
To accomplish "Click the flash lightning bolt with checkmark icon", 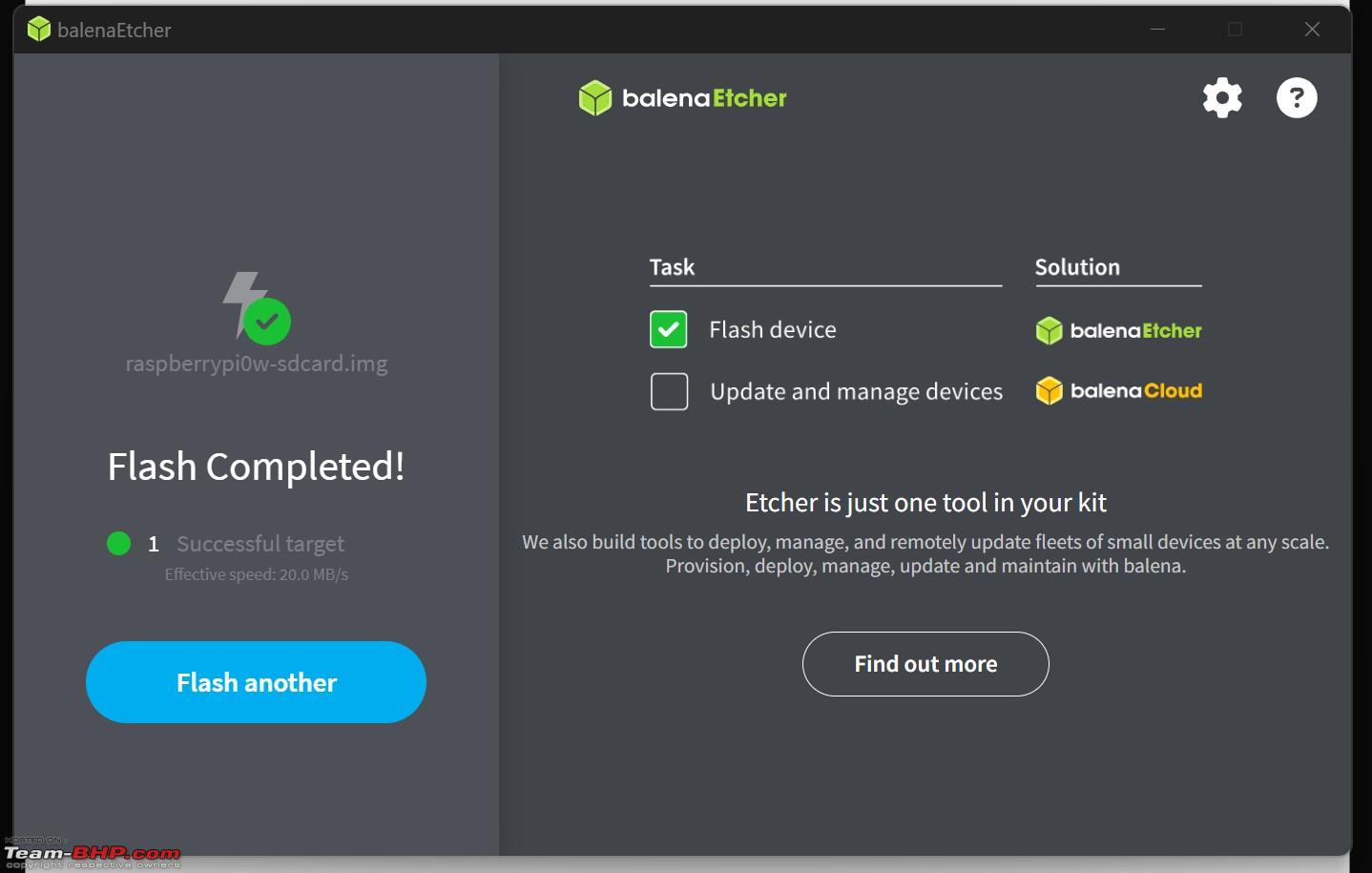I will tap(257, 307).
